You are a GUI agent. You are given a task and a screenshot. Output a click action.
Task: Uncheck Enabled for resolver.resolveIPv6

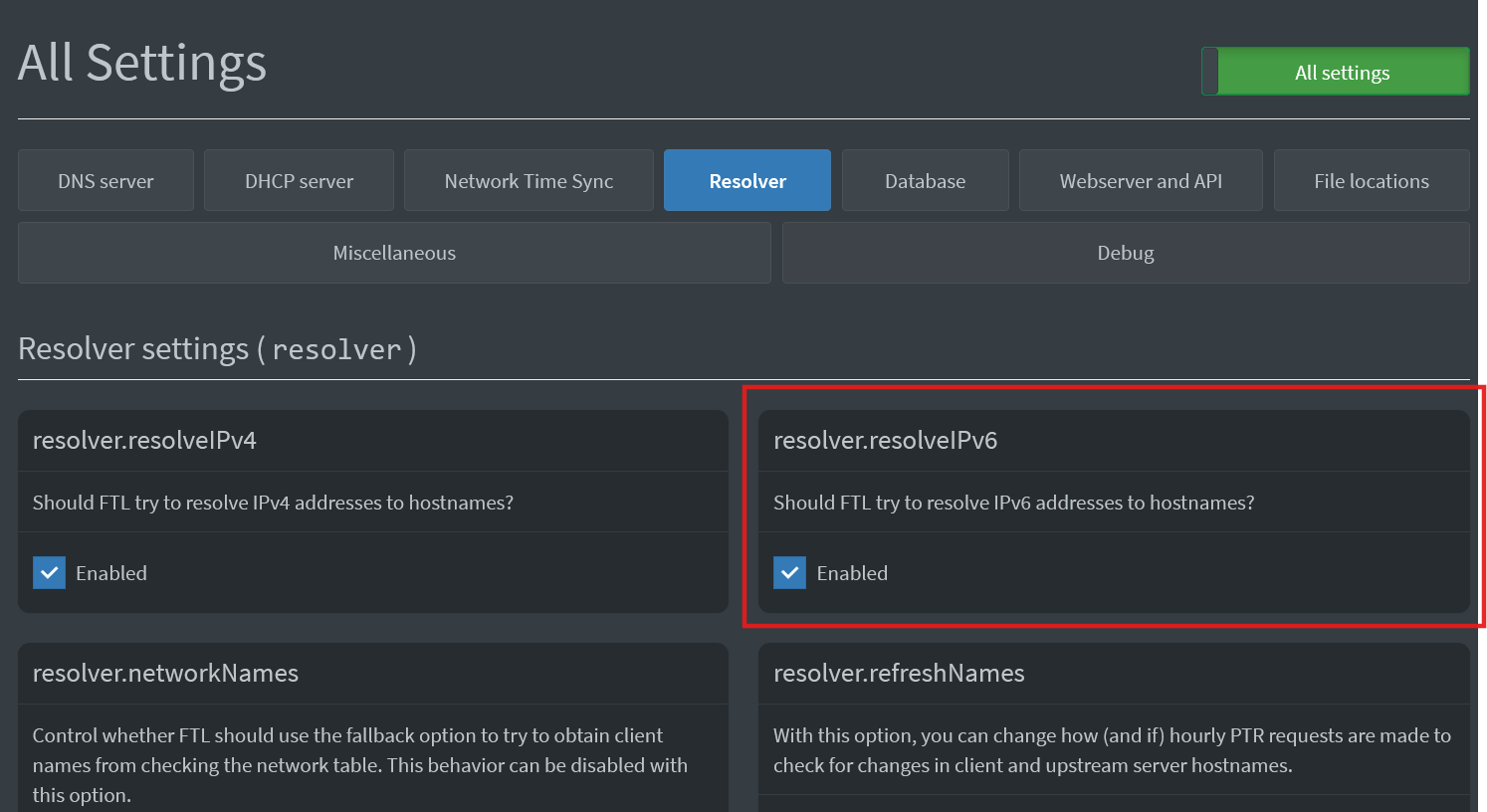point(789,573)
